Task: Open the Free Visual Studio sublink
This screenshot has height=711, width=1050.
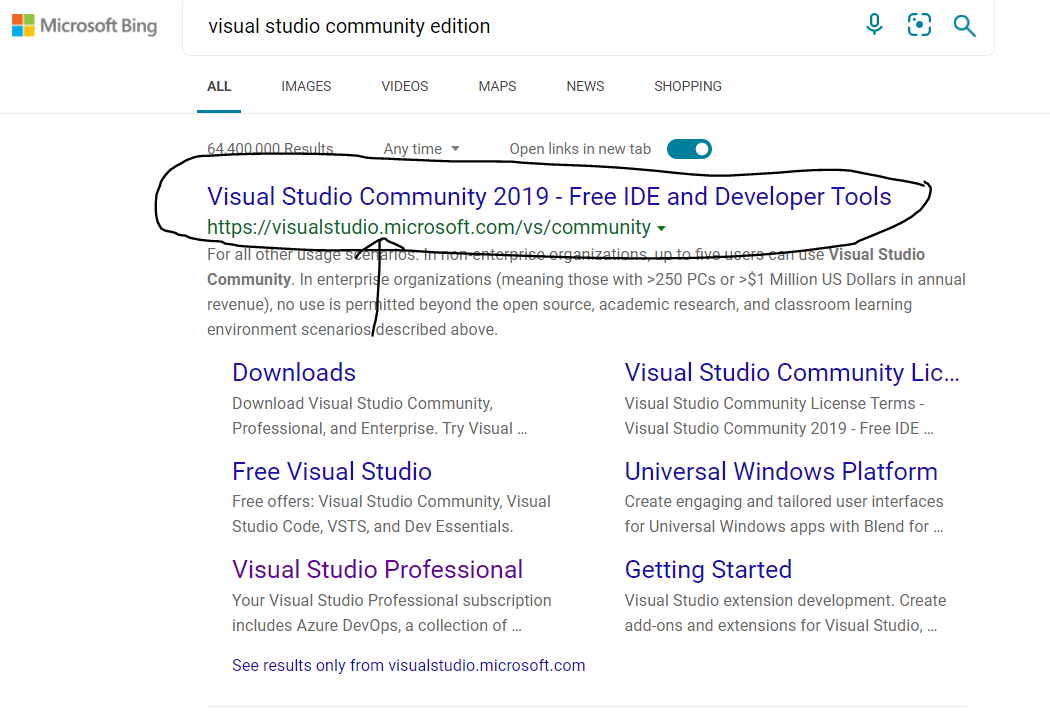Action: click(331, 471)
